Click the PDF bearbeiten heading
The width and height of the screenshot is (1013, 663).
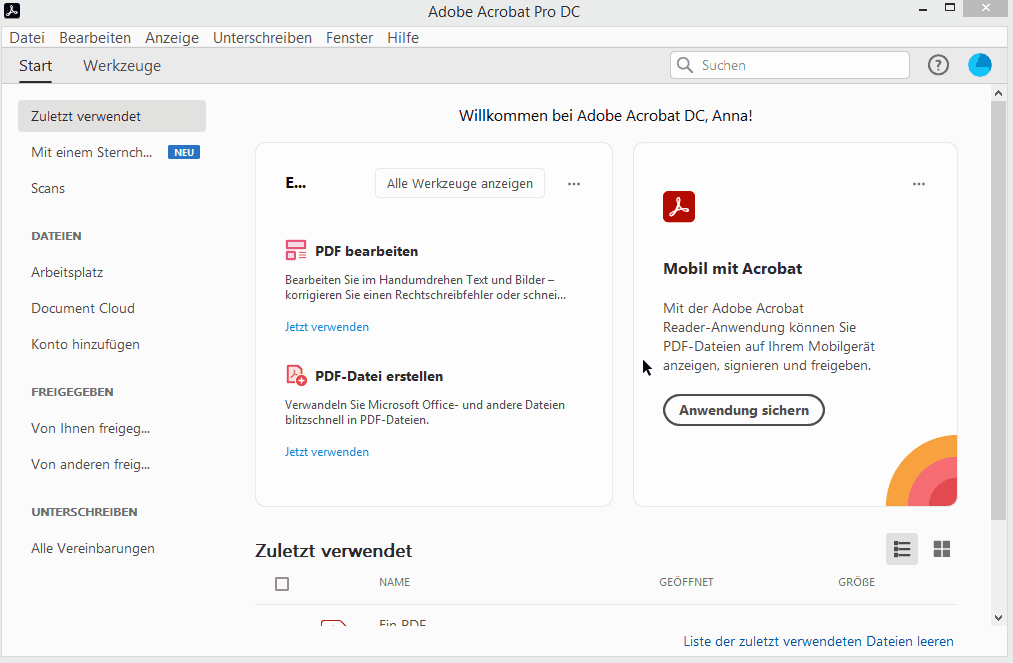click(x=366, y=251)
